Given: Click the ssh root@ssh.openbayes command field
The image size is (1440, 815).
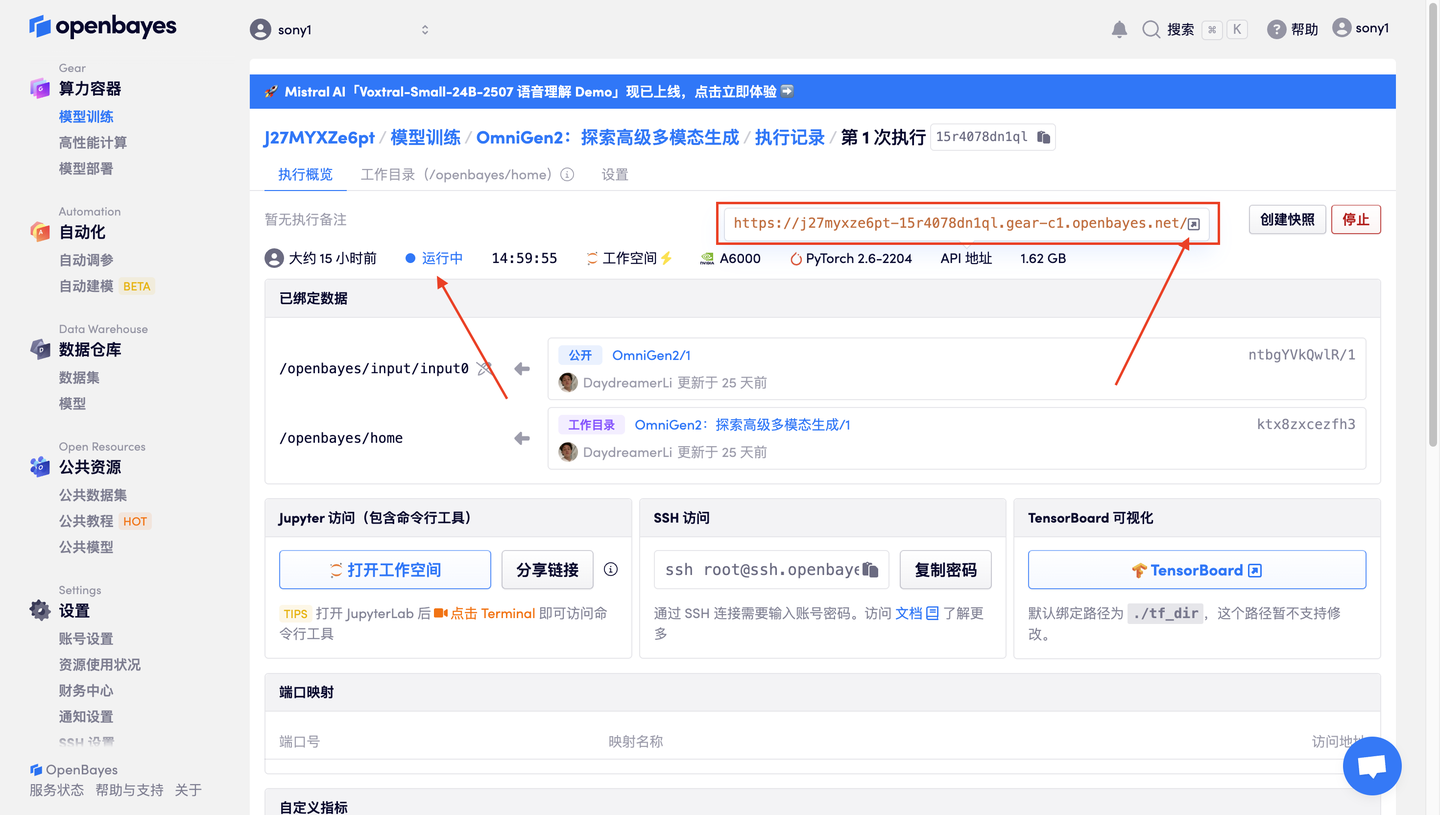Looking at the screenshot, I should [x=771, y=570].
